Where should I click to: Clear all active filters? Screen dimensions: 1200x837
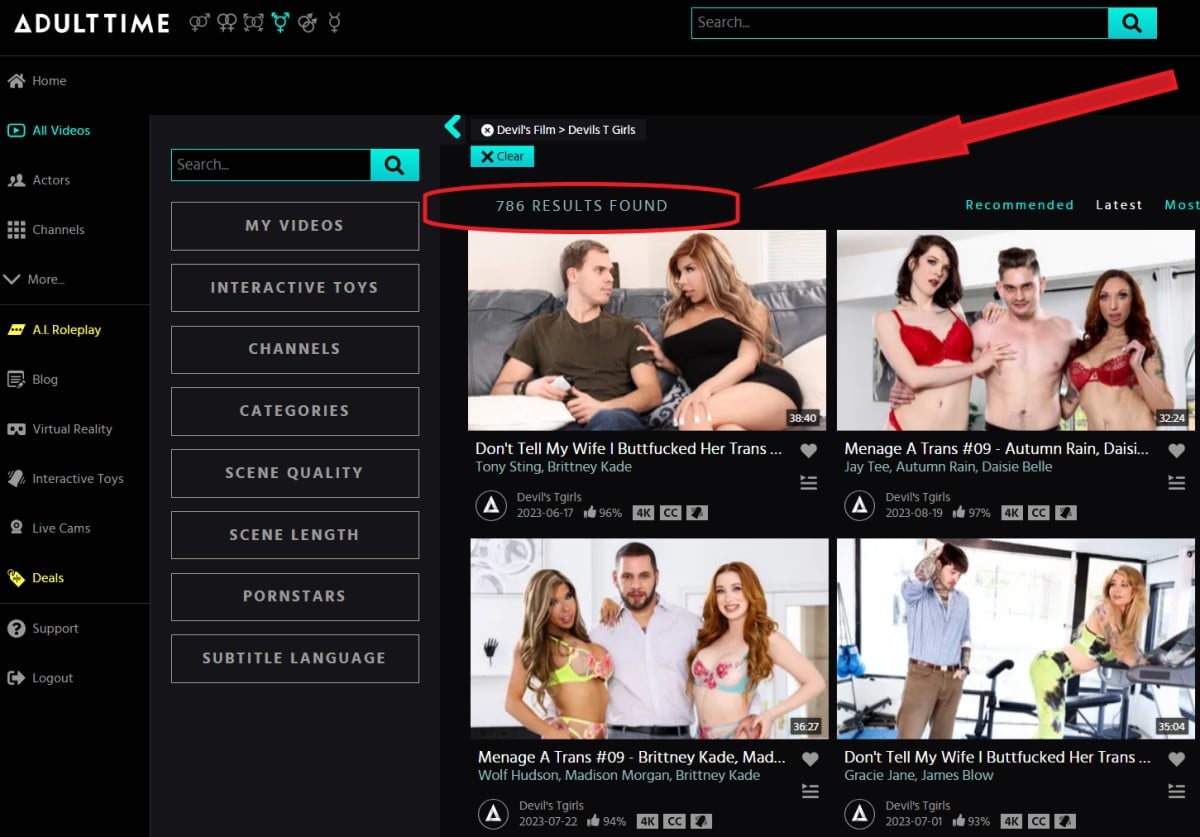point(502,156)
